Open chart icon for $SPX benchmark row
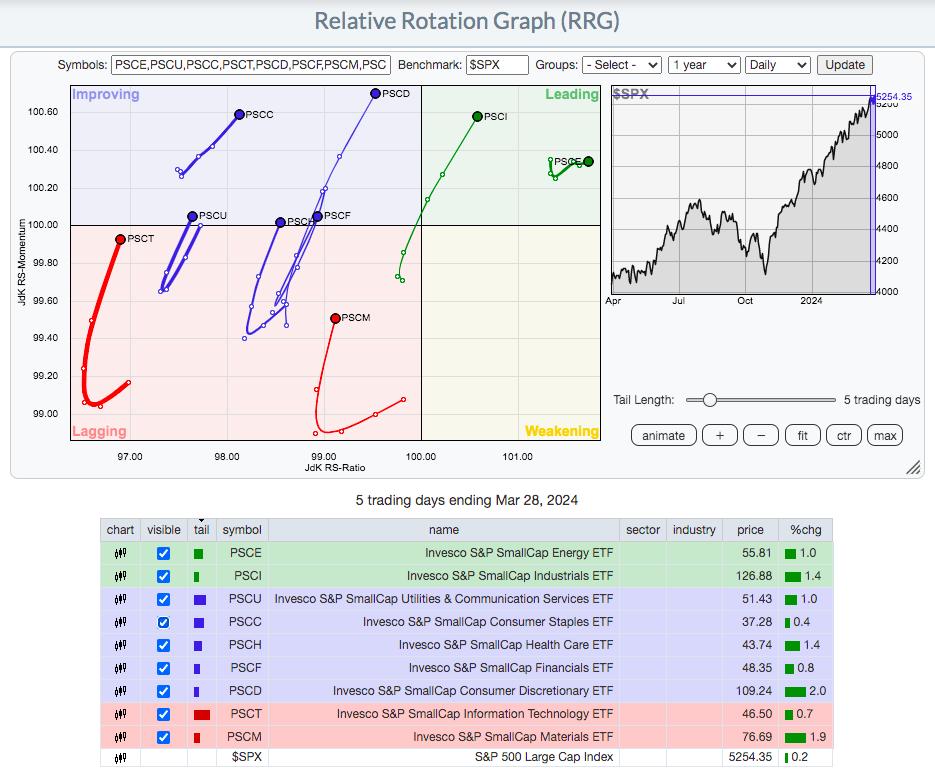 (x=120, y=758)
